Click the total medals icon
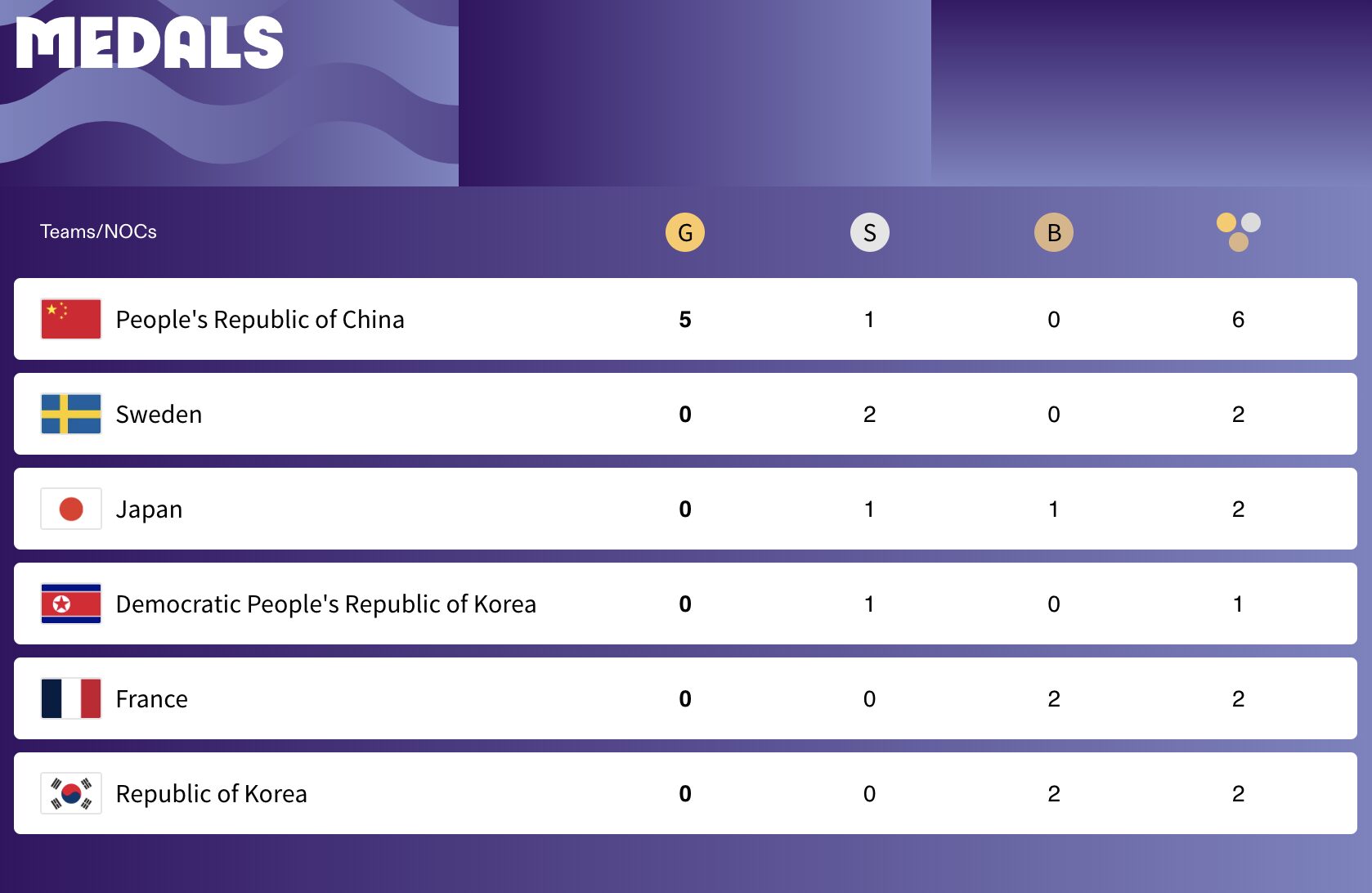The height and width of the screenshot is (893, 1372). point(1238,231)
